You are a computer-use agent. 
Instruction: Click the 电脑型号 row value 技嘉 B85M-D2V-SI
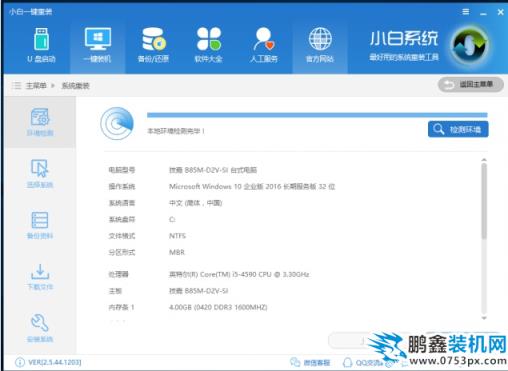[213, 170]
